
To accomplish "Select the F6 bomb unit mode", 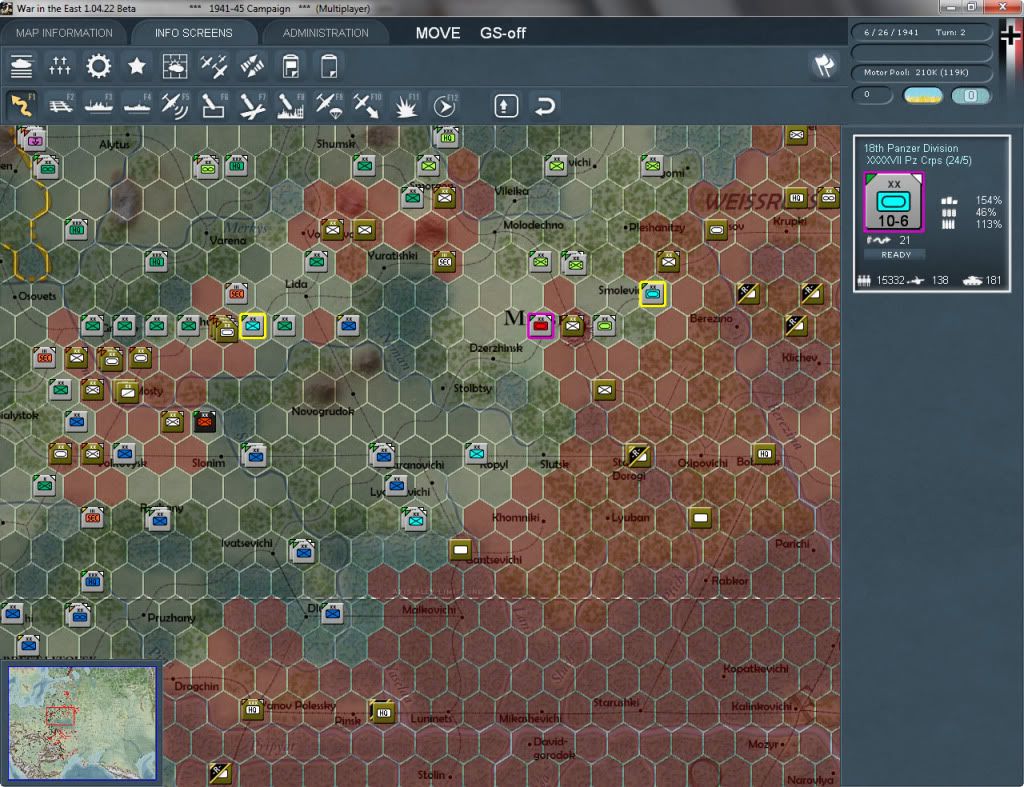I will 214,106.
